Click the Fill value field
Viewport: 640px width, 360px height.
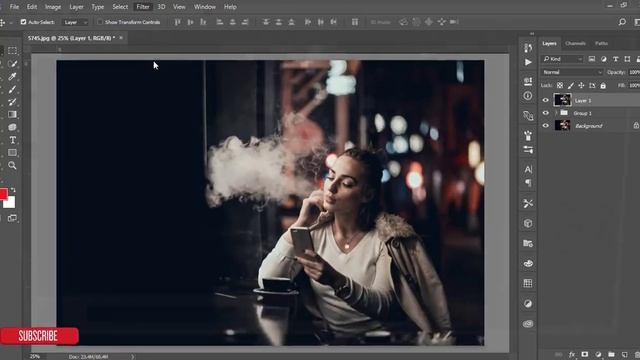pyautogui.click(x=634, y=85)
